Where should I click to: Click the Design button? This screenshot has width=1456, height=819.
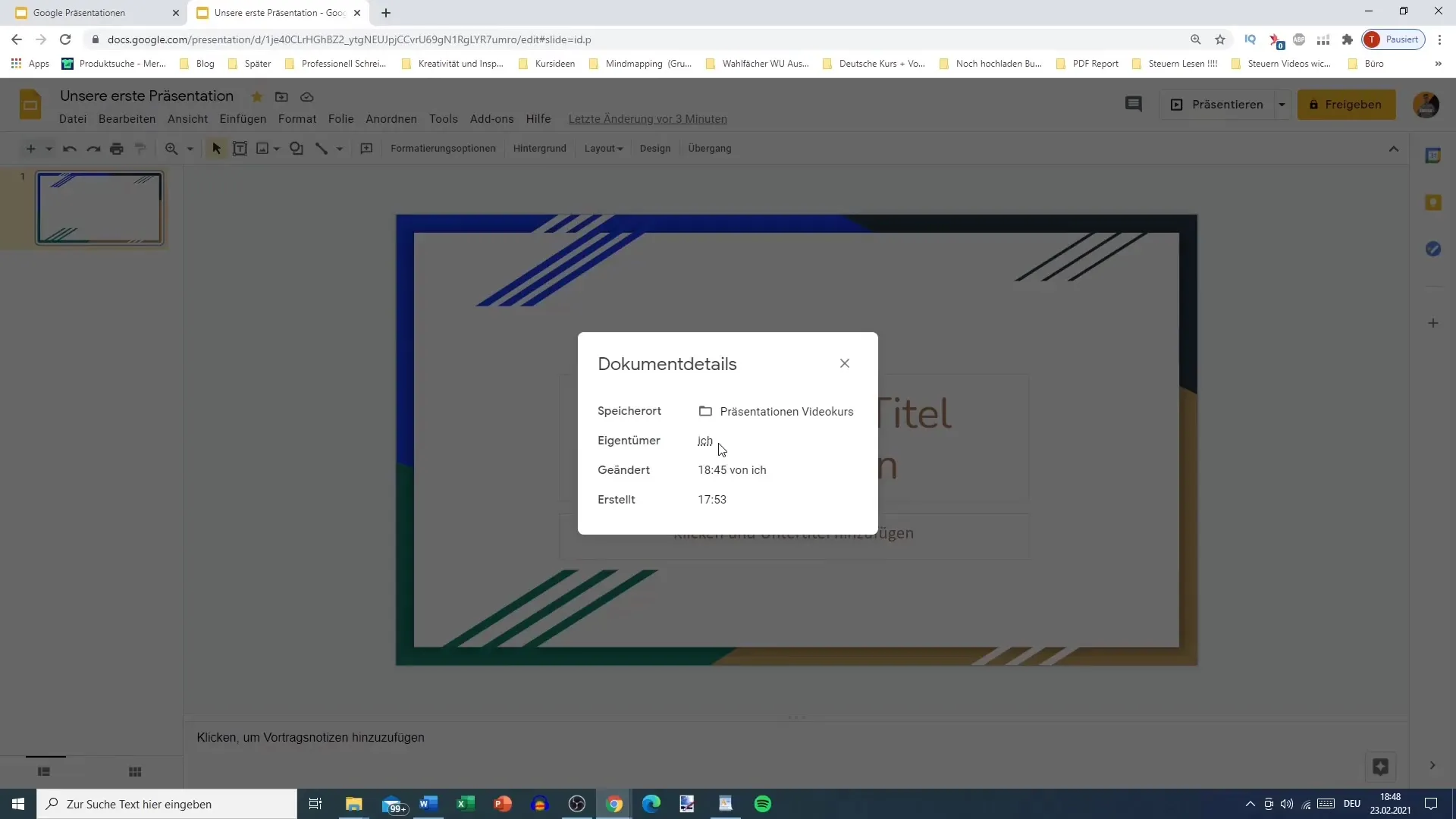pyautogui.click(x=655, y=149)
